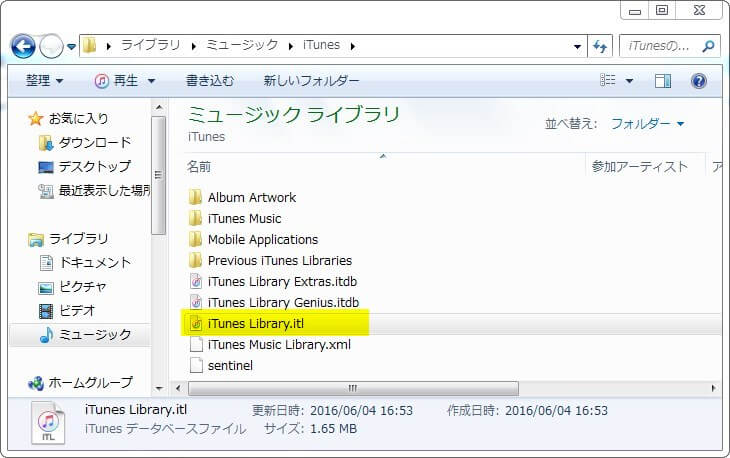Open help with the question mark icon
Viewport: 730px width, 458px height.
[699, 81]
